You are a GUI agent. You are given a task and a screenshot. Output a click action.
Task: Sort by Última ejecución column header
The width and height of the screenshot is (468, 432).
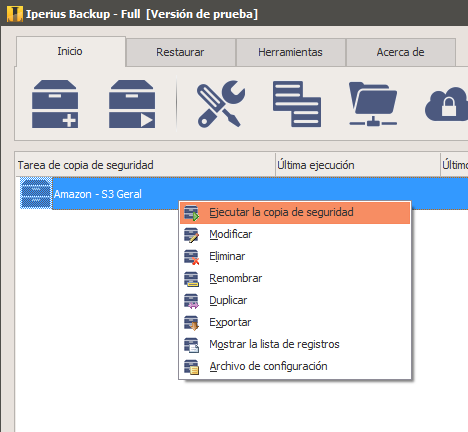[x=358, y=165]
